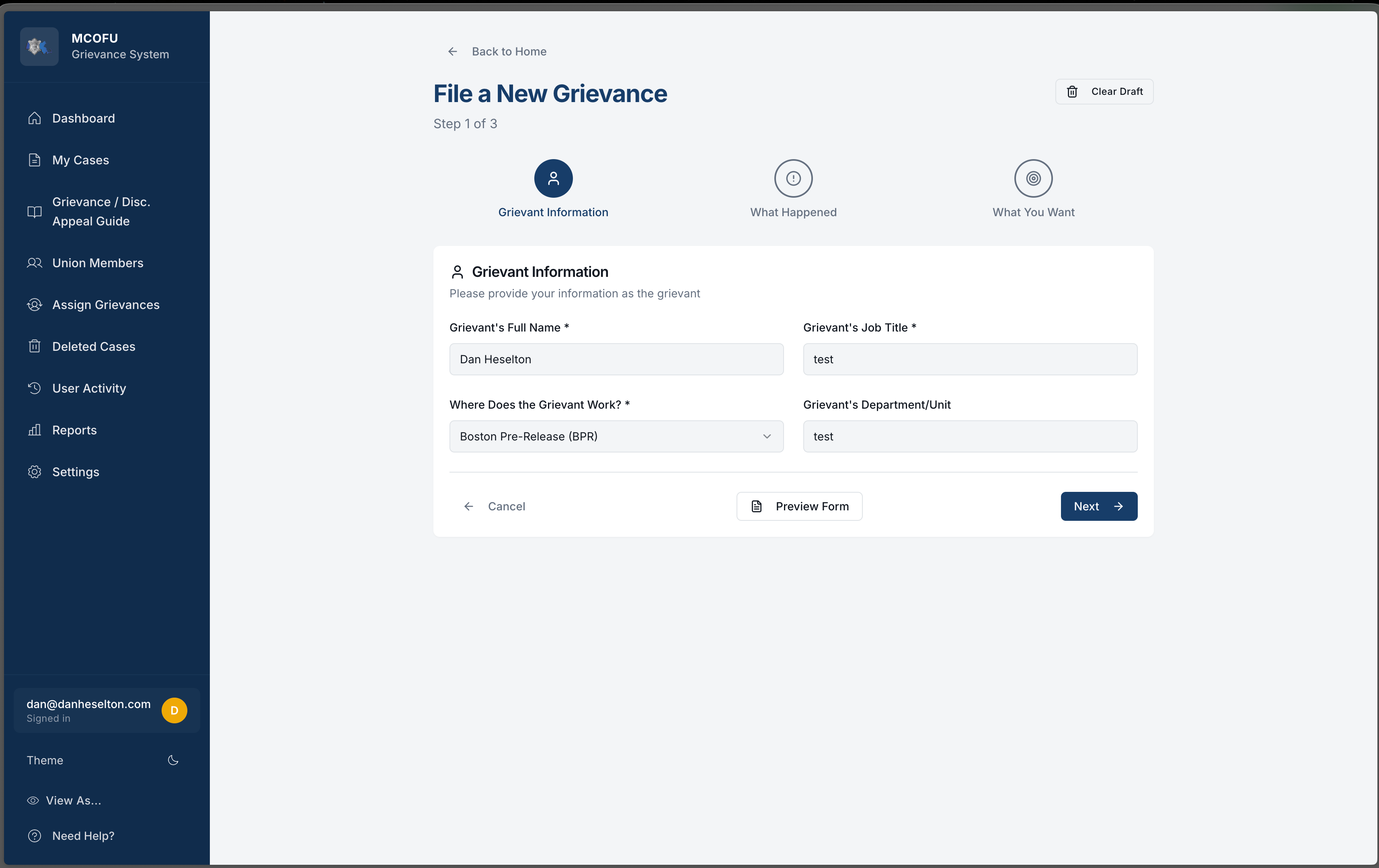Image resolution: width=1379 pixels, height=868 pixels.
Task: Click the User Activity history icon
Action: tap(34, 388)
